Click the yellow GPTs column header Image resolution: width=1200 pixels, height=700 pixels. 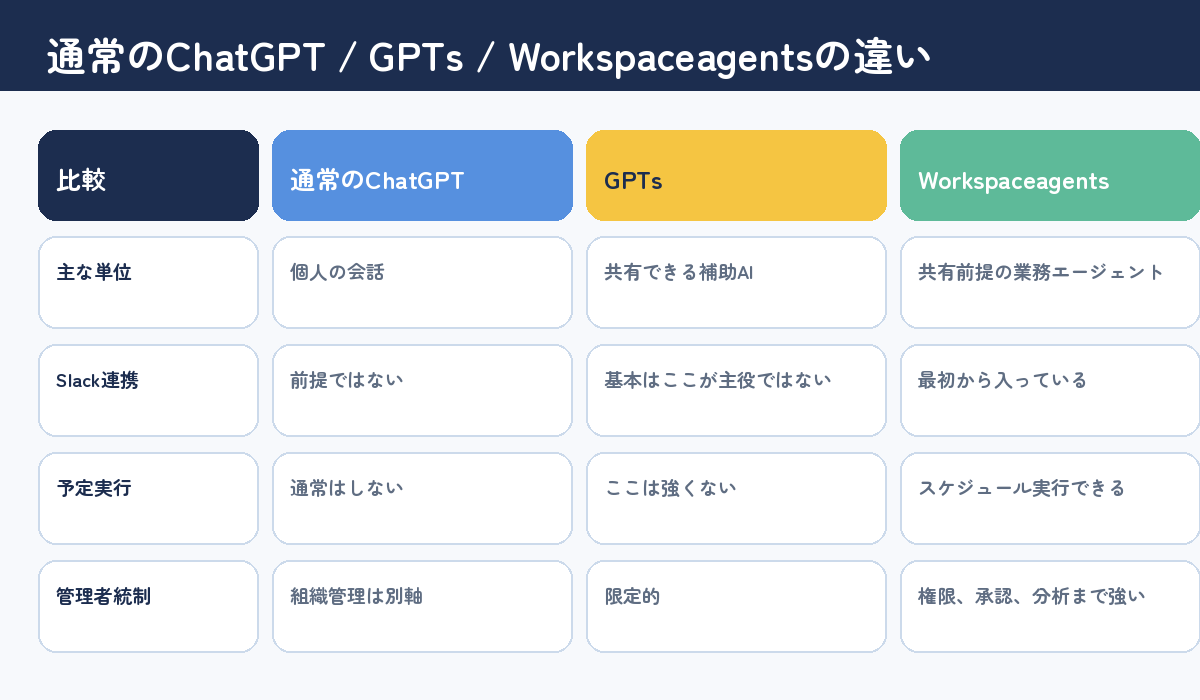point(736,175)
